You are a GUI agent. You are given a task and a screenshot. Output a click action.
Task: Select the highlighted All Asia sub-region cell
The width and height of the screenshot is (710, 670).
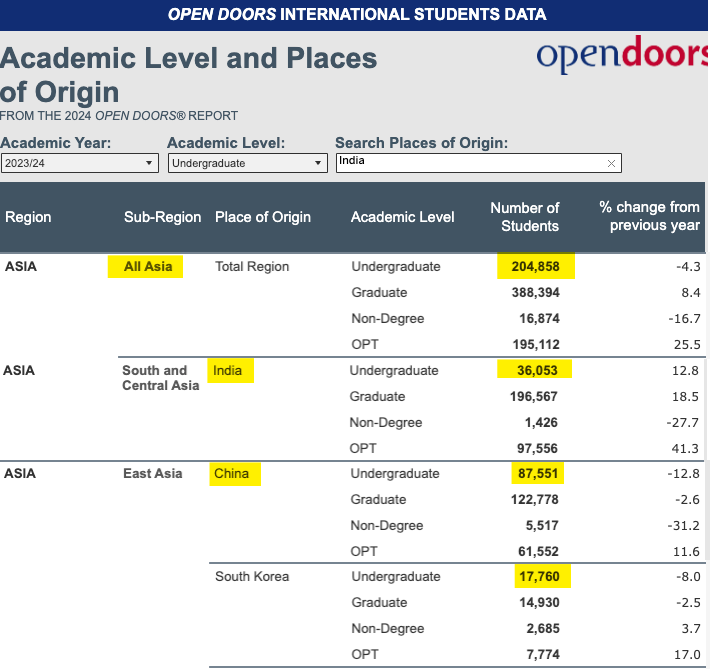click(146, 266)
